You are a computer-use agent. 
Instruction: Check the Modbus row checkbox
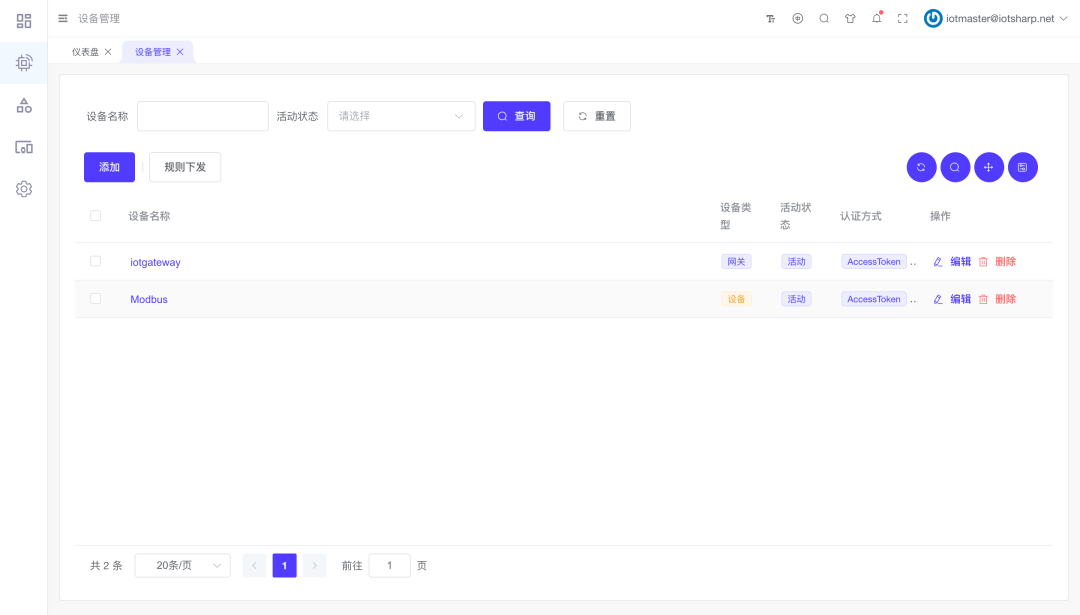pyautogui.click(x=96, y=298)
